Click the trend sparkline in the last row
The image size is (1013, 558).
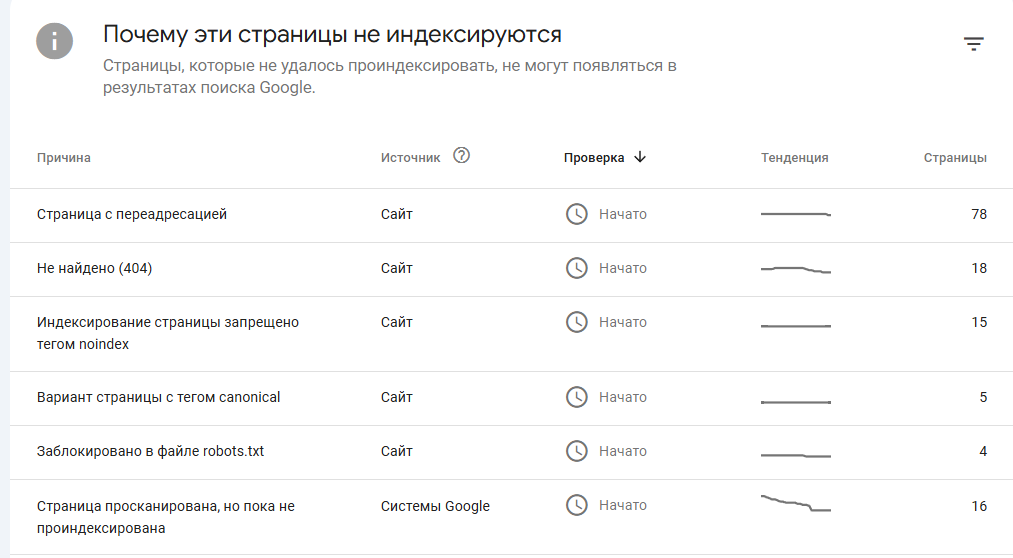(x=796, y=503)
